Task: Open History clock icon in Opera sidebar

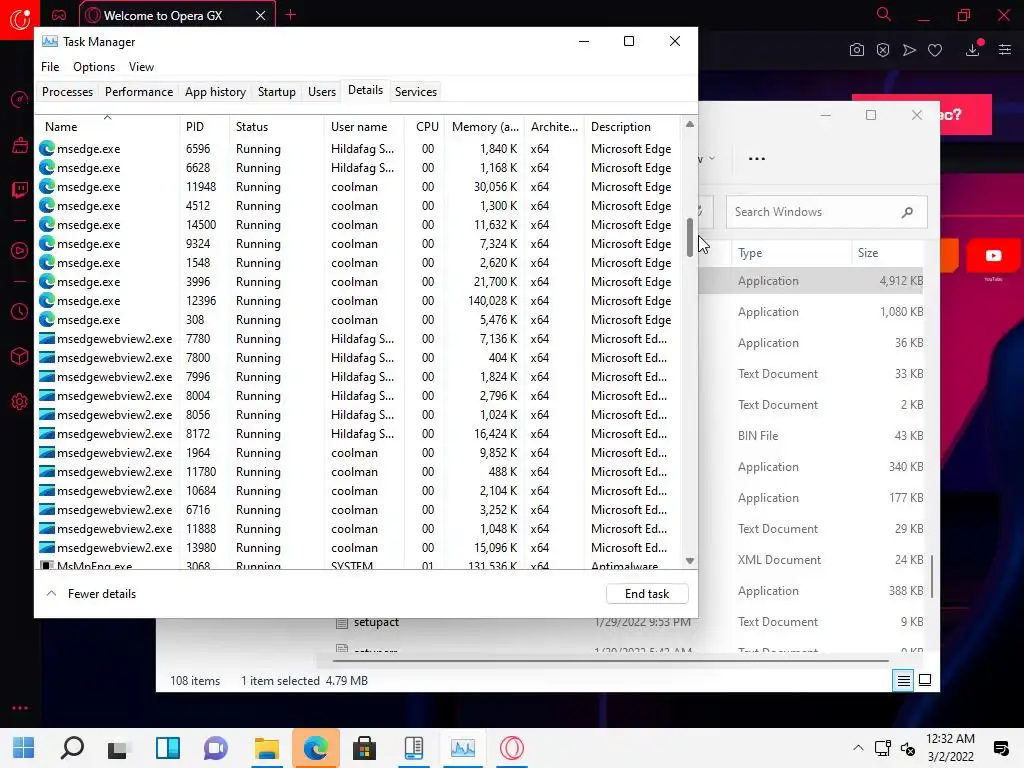Action: pos(20,312)
